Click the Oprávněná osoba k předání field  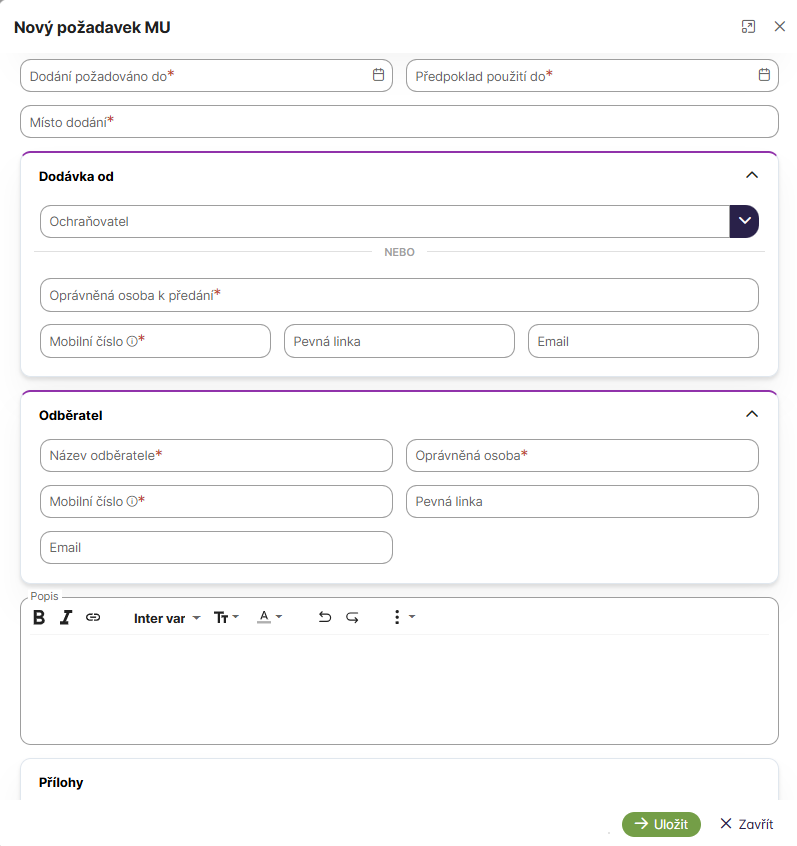(399, 295)
